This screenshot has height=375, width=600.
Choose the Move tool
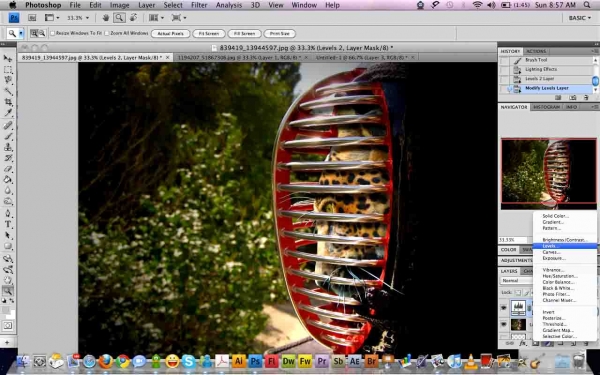pyautogui.click(x=8, y=58)
